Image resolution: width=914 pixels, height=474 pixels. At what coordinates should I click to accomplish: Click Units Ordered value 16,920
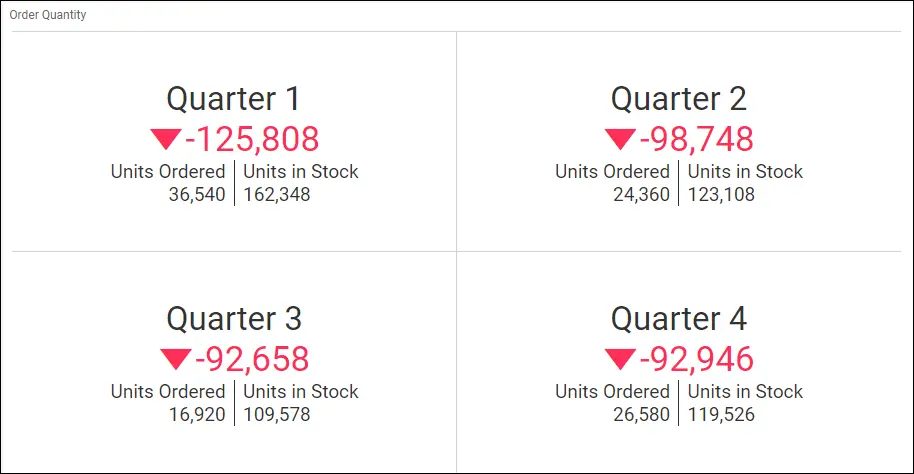[197, 414]
